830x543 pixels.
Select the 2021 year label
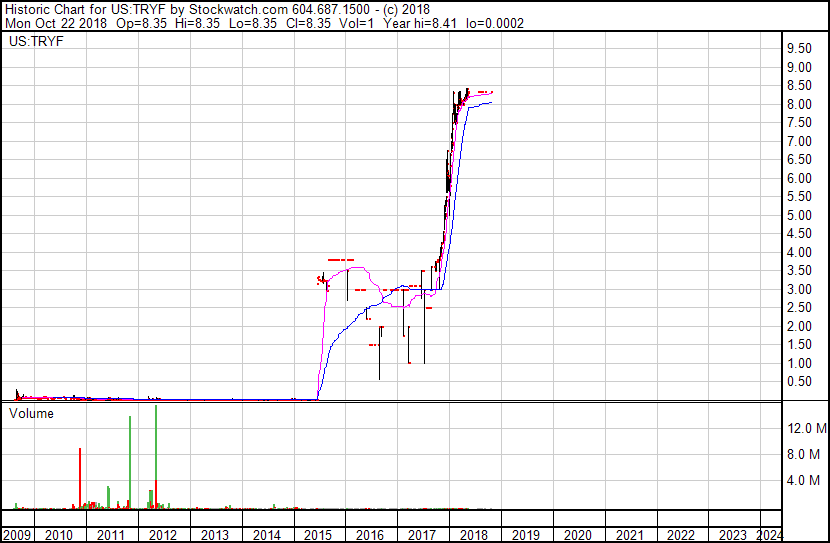[629, 535]
